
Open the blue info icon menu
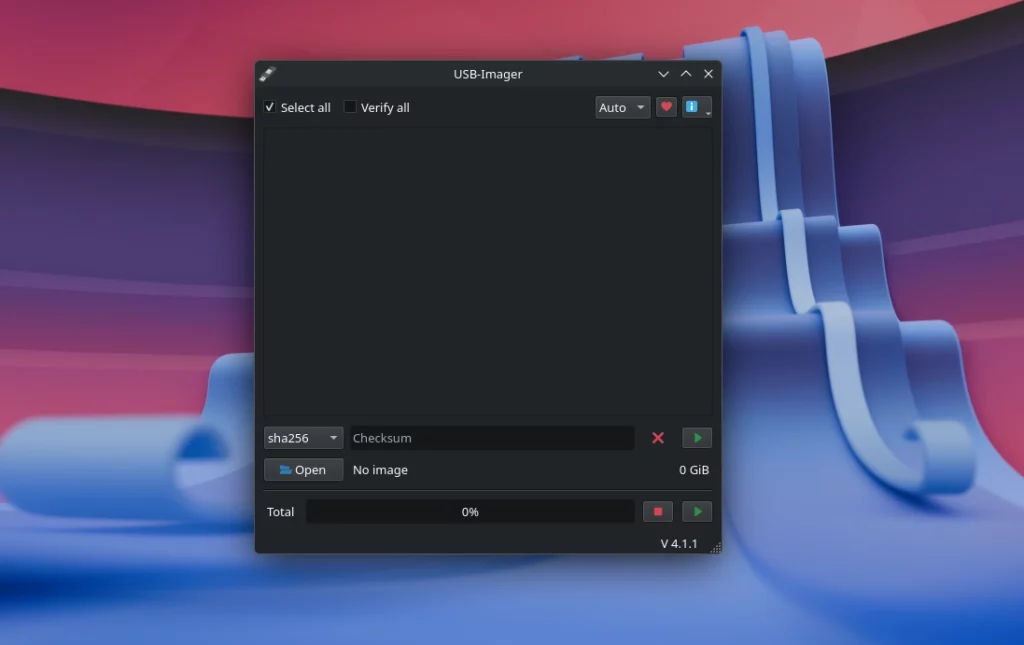tap(696, 107)
